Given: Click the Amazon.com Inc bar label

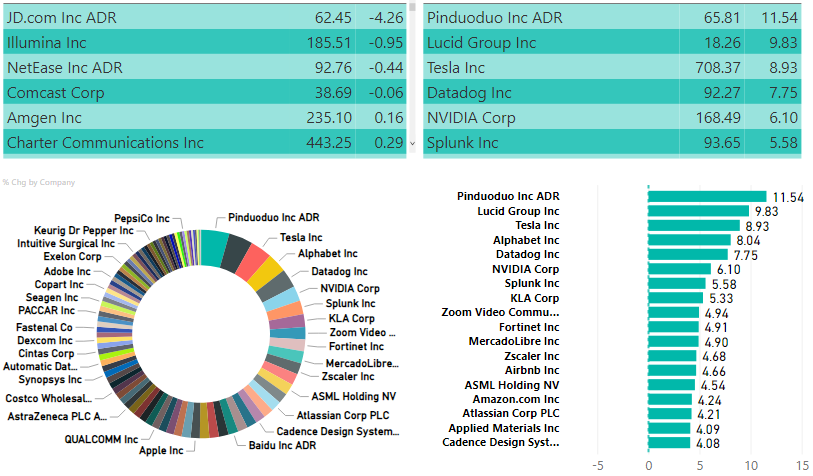Looking at the screenshot, I should (x=516, y=399).
